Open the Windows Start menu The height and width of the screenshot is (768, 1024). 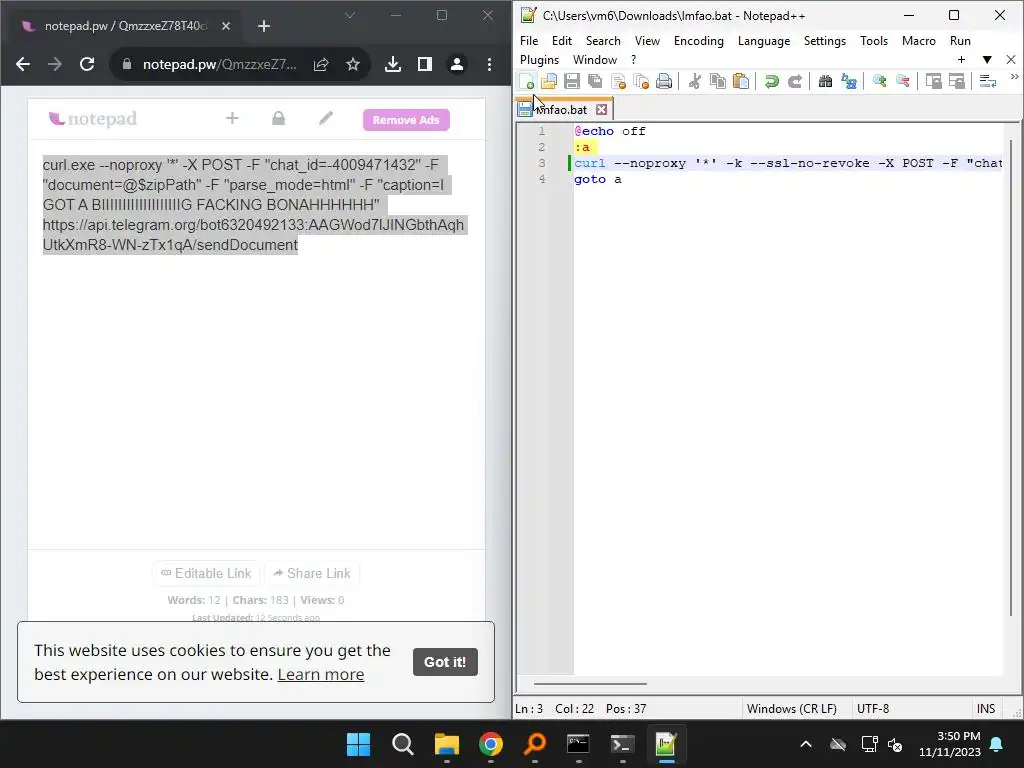(358, 744)
